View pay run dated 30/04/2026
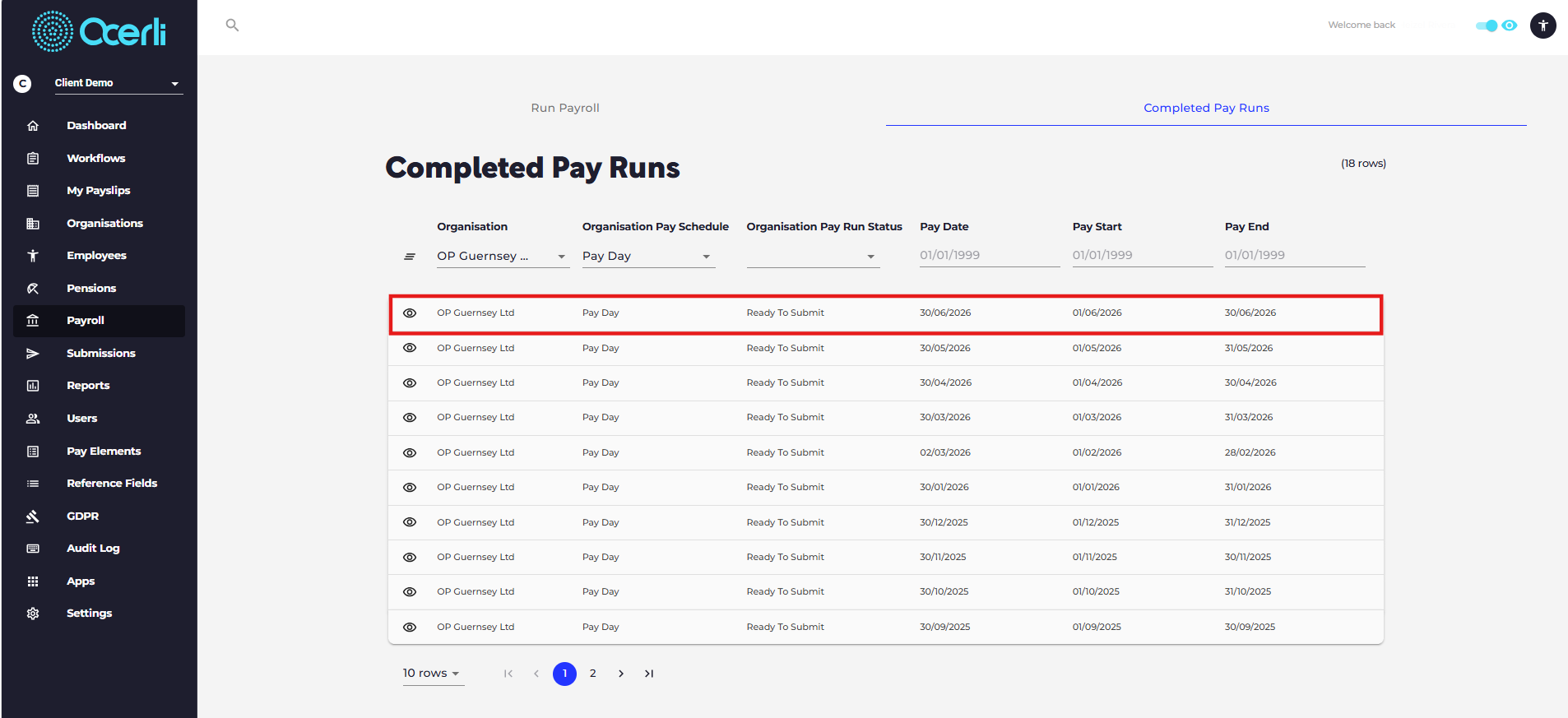 410,383
